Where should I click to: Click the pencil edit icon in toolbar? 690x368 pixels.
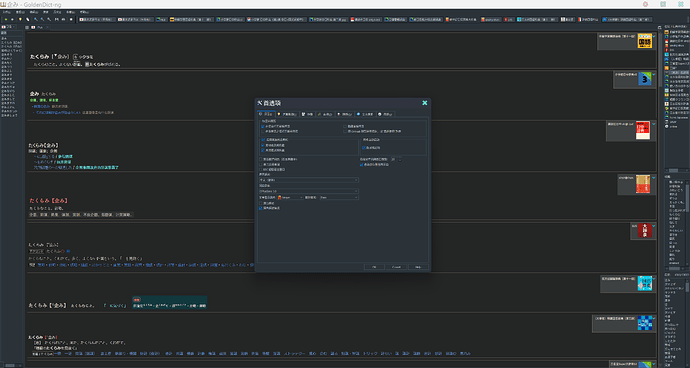(27, 19)
